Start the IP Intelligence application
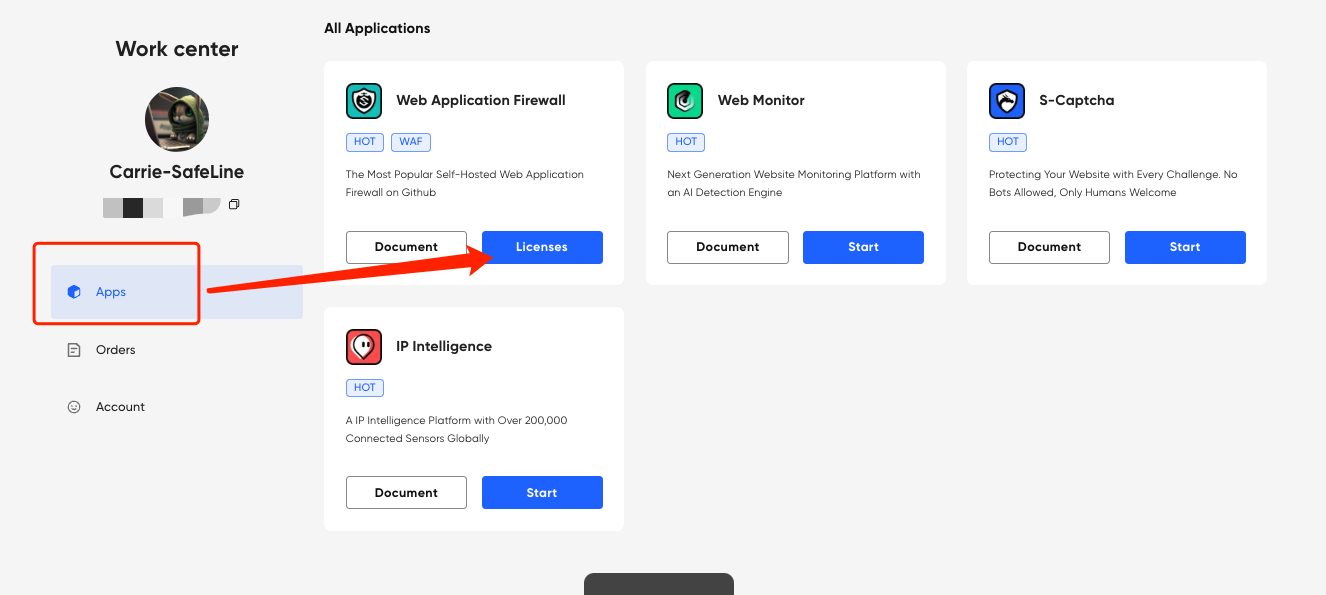 click(542, 493)
